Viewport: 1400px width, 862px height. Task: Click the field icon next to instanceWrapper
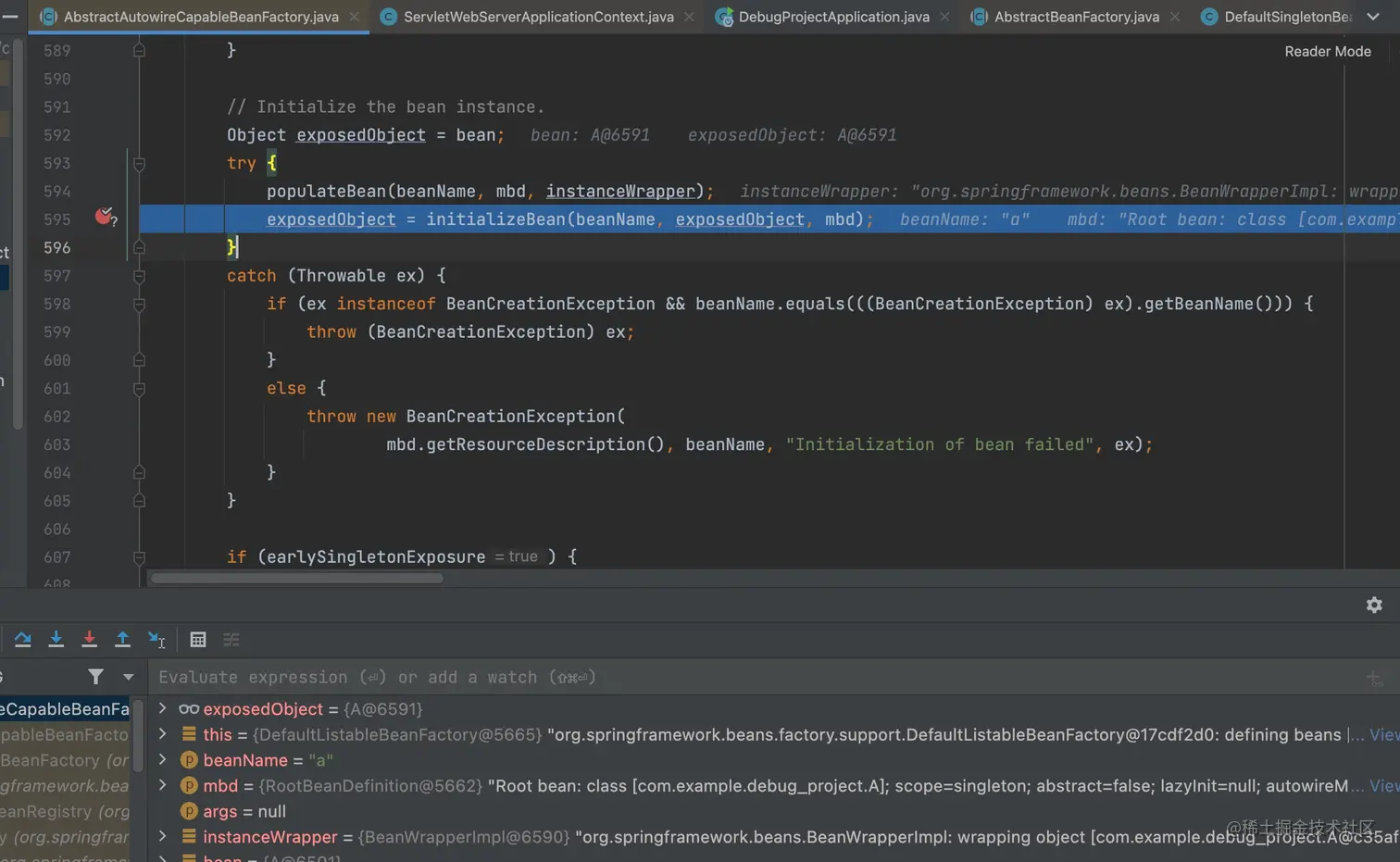click(189, 837)
